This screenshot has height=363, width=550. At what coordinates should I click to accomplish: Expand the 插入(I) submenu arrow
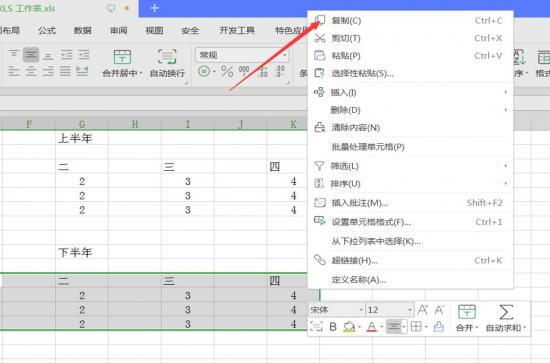(505, 92)
